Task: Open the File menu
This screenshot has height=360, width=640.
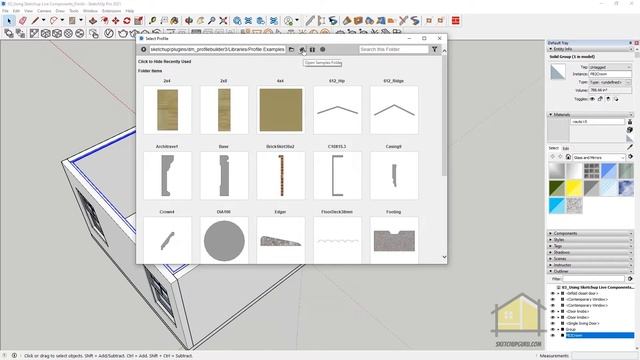Action: (x=5, y=11)
